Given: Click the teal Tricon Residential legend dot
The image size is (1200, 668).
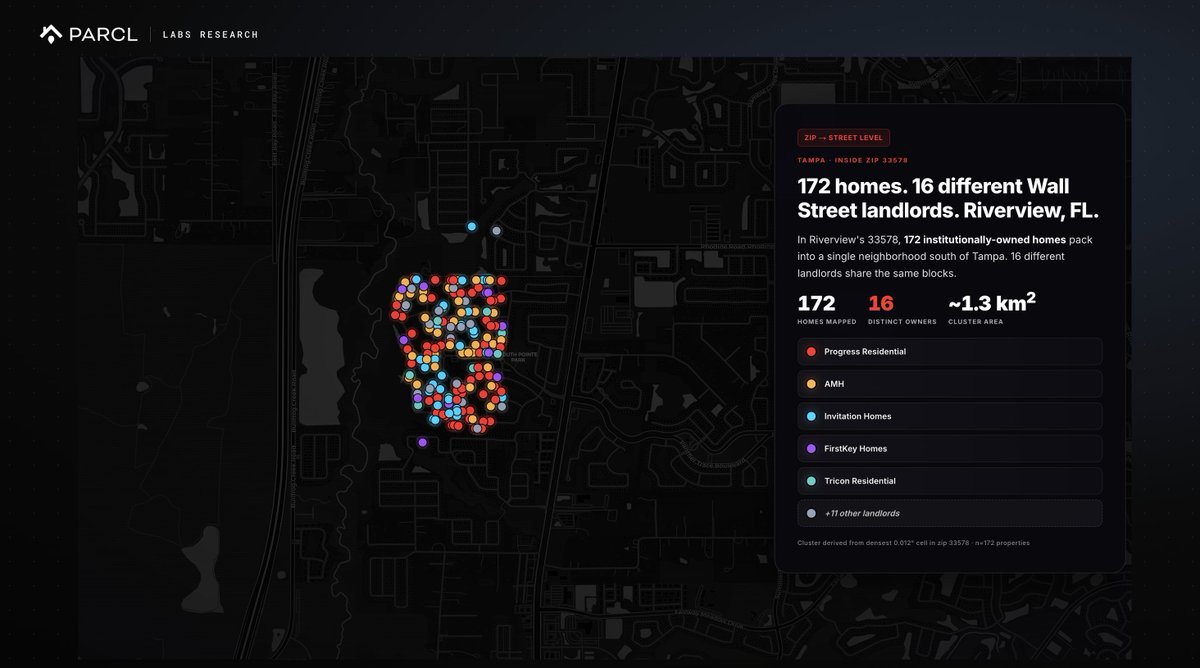Looking at the screenshot, I should (811, 481).
